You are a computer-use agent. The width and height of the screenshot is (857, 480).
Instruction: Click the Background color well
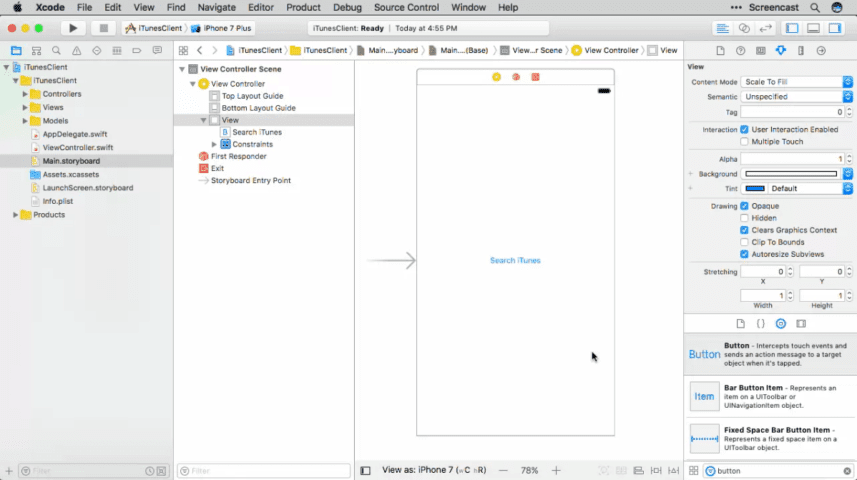click(x=790, y=174)
